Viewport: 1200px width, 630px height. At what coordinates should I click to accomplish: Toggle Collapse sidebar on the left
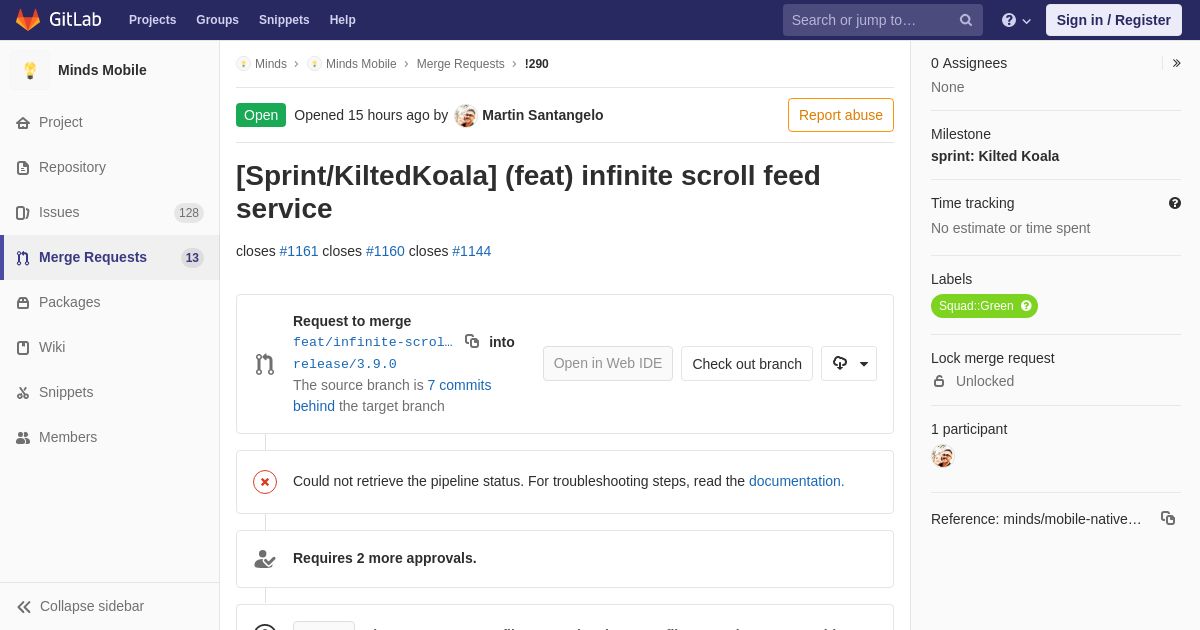pos(80,606)
